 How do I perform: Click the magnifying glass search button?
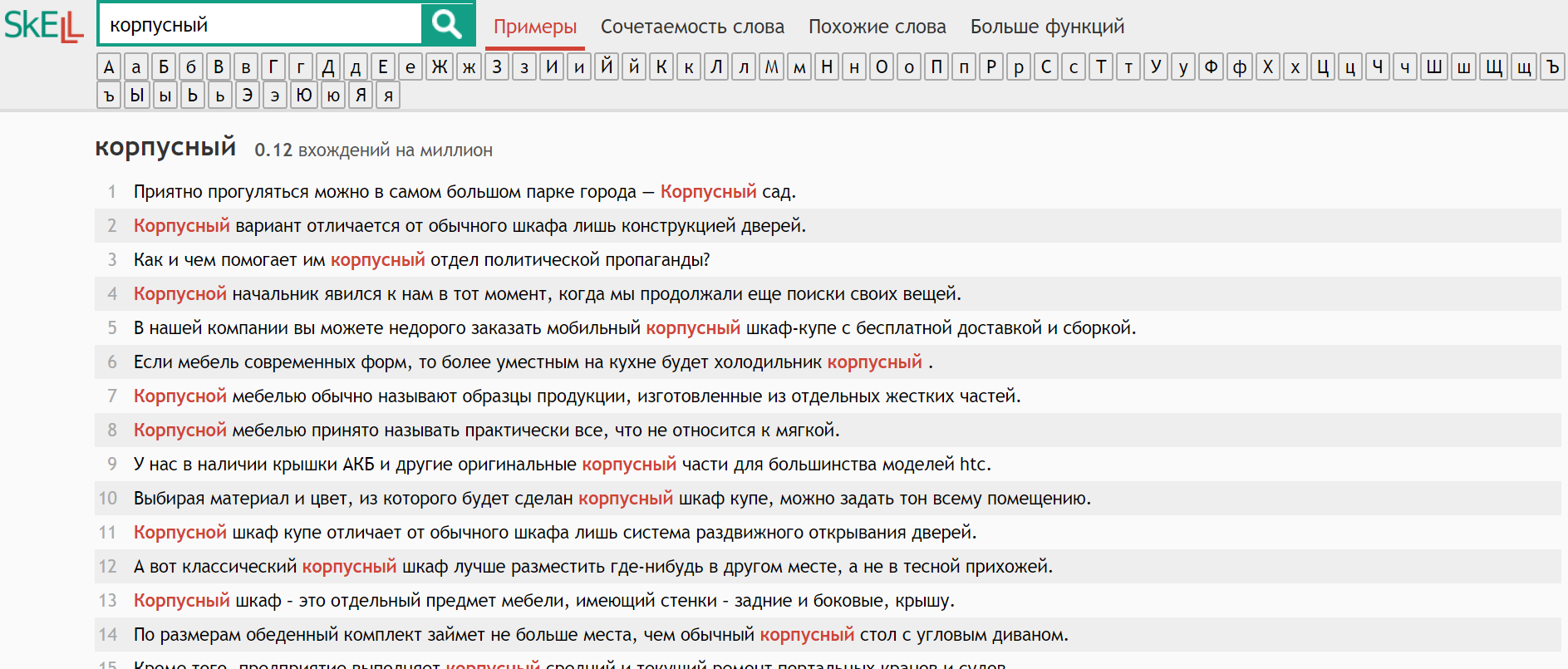tap(447, 25)
